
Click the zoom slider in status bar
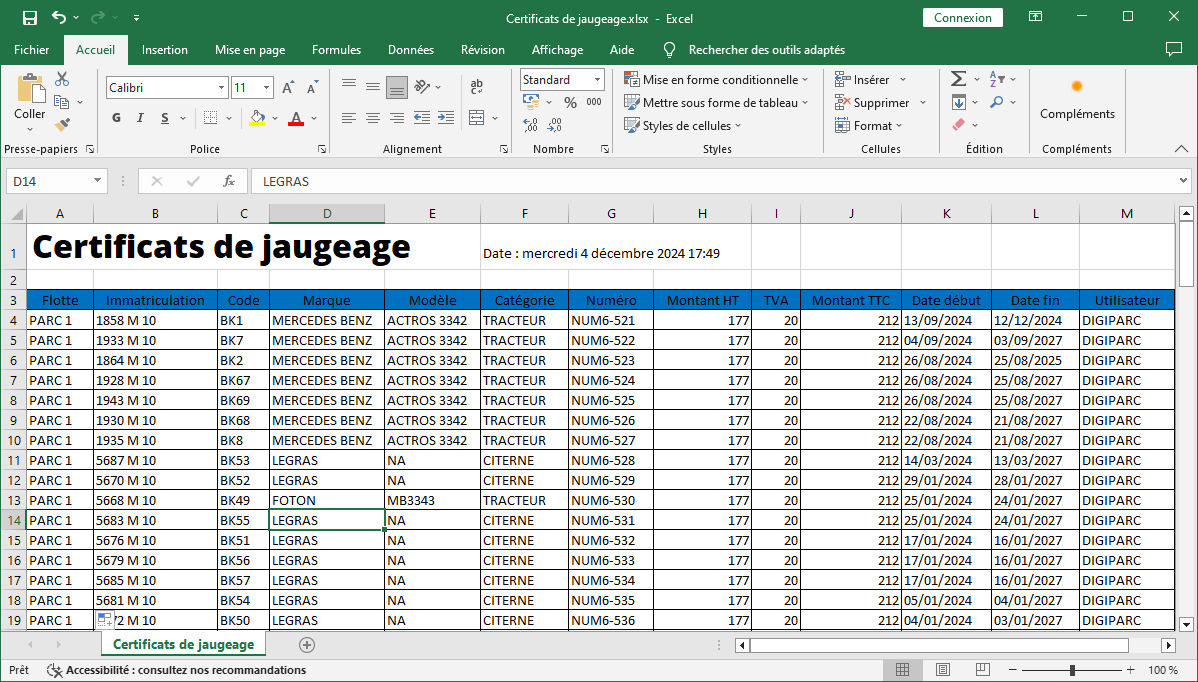click(1072, 670)
